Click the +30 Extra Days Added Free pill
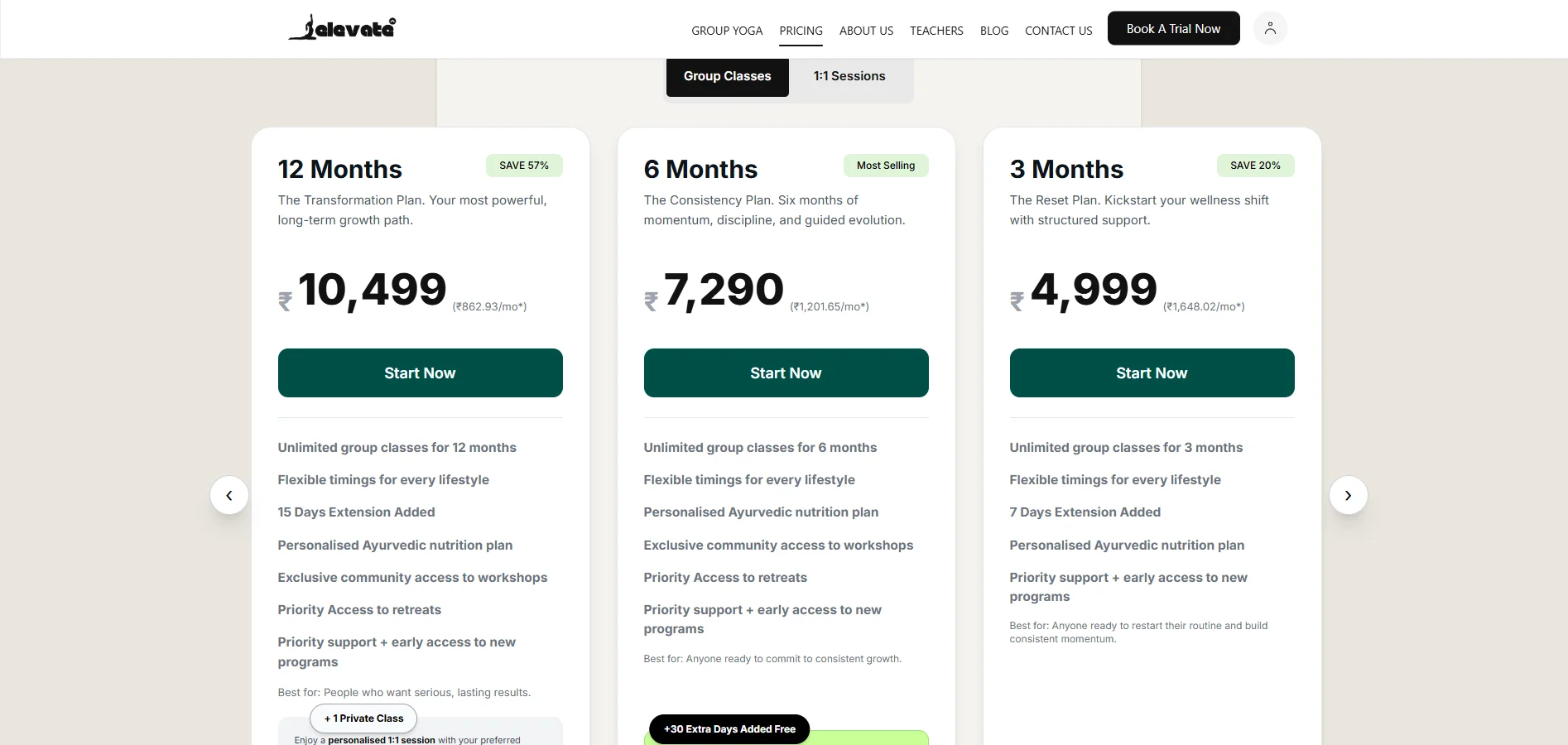Screen dimensions: 1568x745 tap(729, 729)
